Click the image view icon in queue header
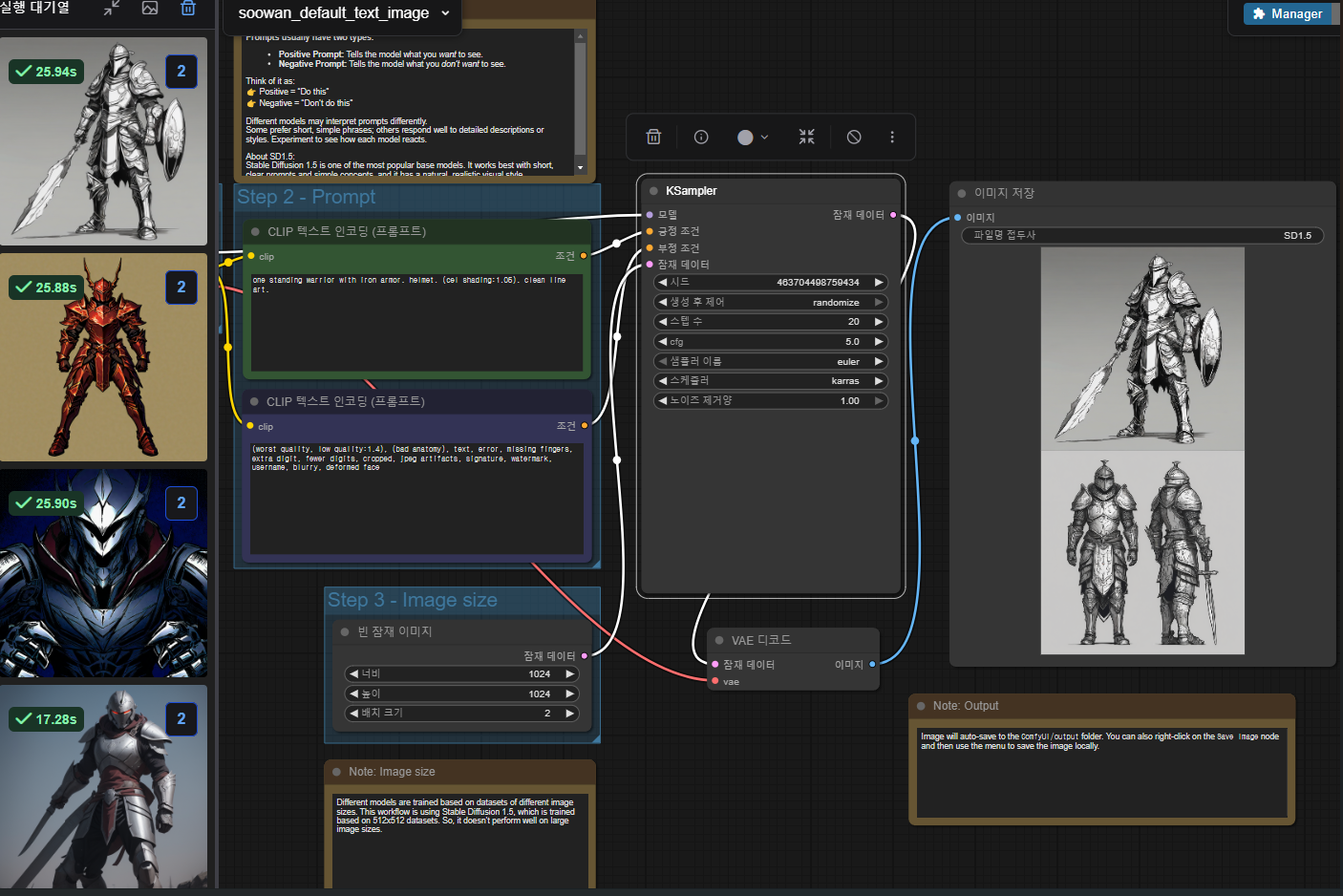 [150, 9]
